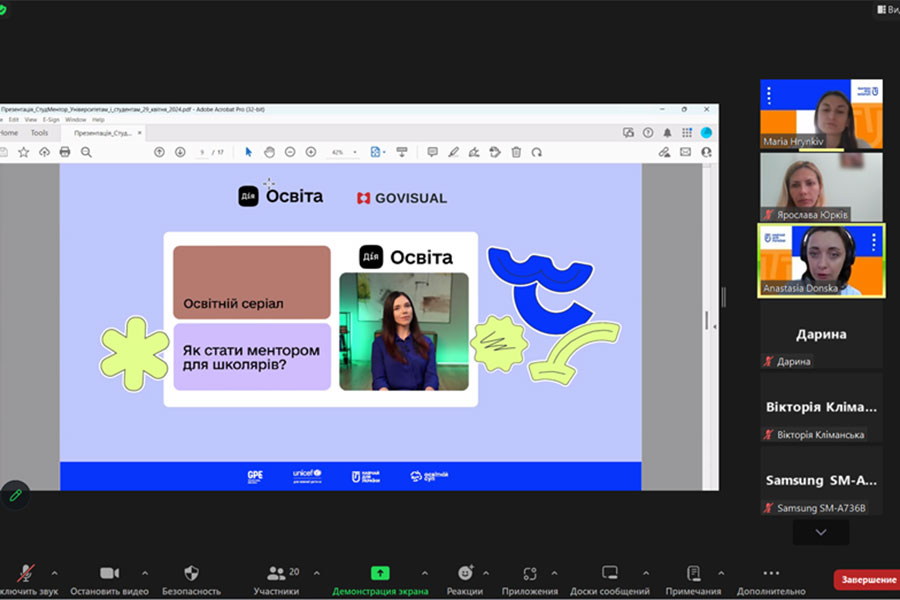
Task: Open the Безопасность shield icon
Action: 191,573
